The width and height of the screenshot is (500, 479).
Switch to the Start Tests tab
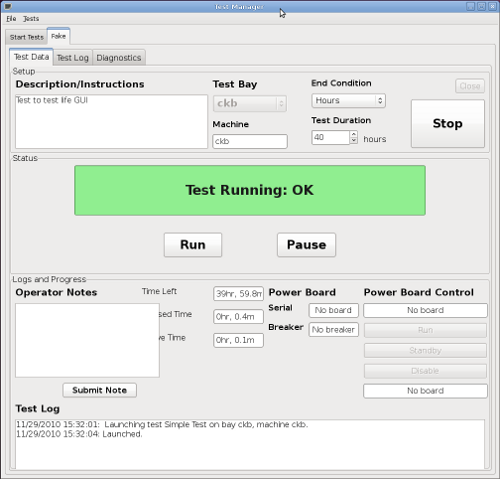click(27, 37)
